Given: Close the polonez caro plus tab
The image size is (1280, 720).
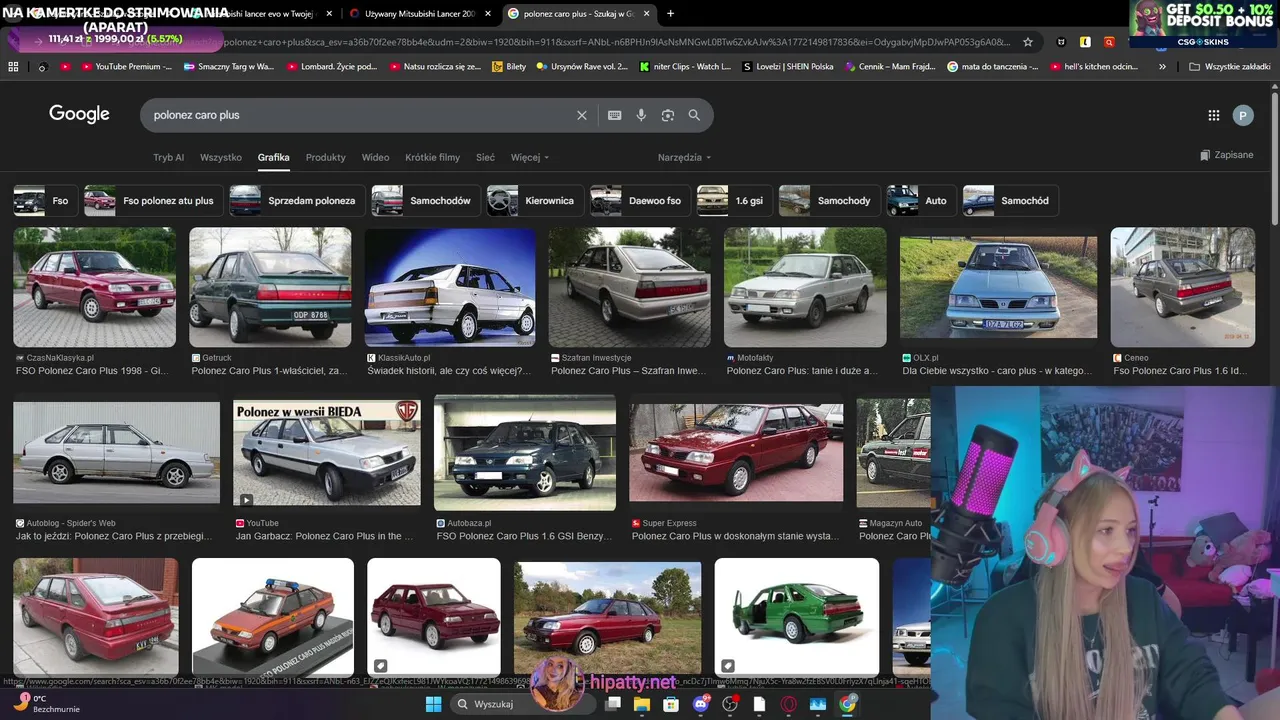Looking at the screenshot, I should (x=647, y=14).
